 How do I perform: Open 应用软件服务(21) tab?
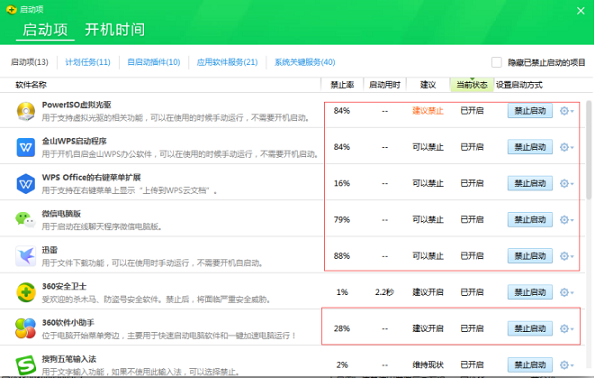click(227, 62)
